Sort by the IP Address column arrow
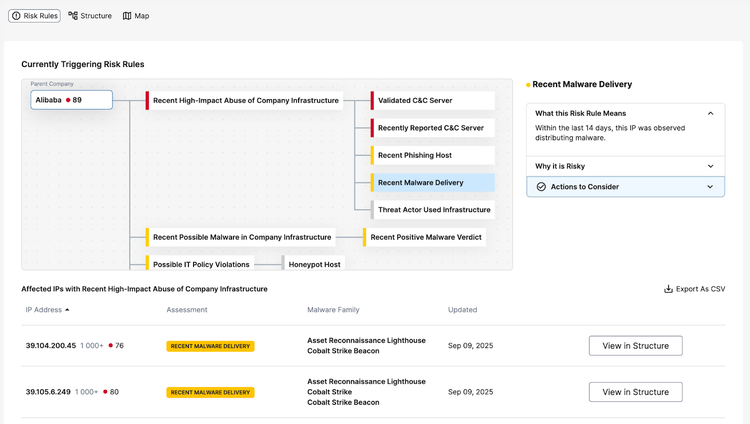 pos(67,310)
